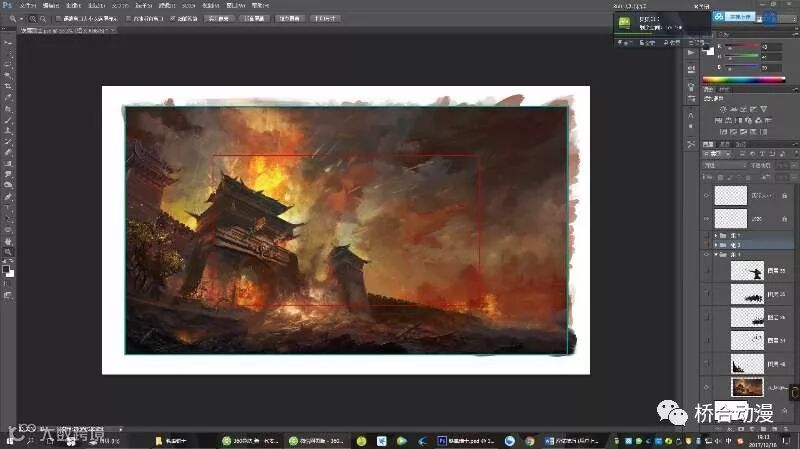
Task: Add a Curves adjustment from Adjustments panel
Action: [743, 109]
